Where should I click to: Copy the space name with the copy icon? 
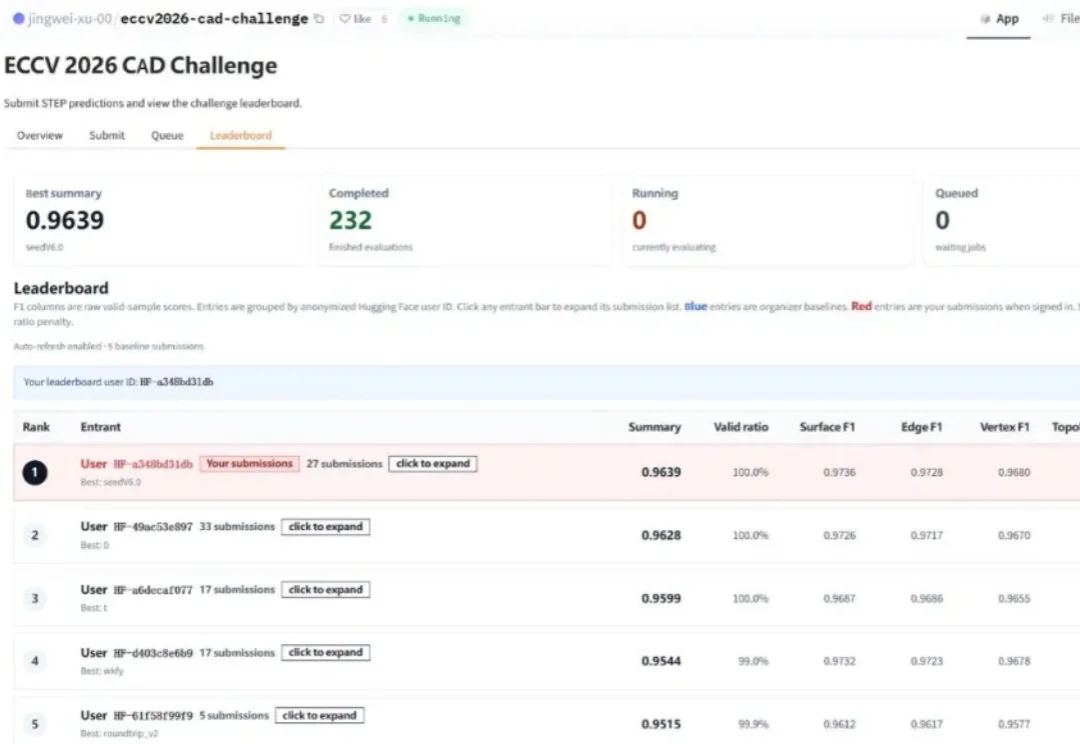(x=319, y=19)
